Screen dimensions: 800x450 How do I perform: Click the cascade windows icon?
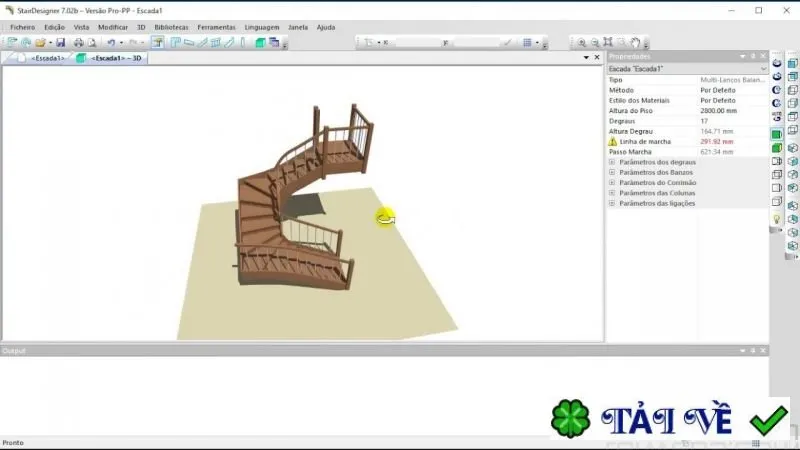click(274, 42)
